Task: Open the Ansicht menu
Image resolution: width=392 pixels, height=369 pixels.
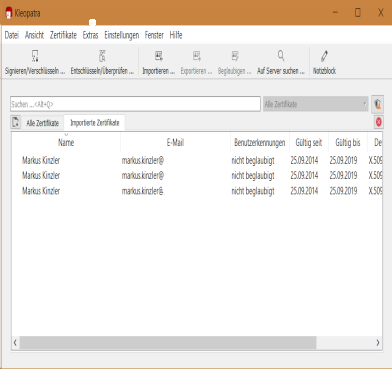Action: click(x=34, y=35)
